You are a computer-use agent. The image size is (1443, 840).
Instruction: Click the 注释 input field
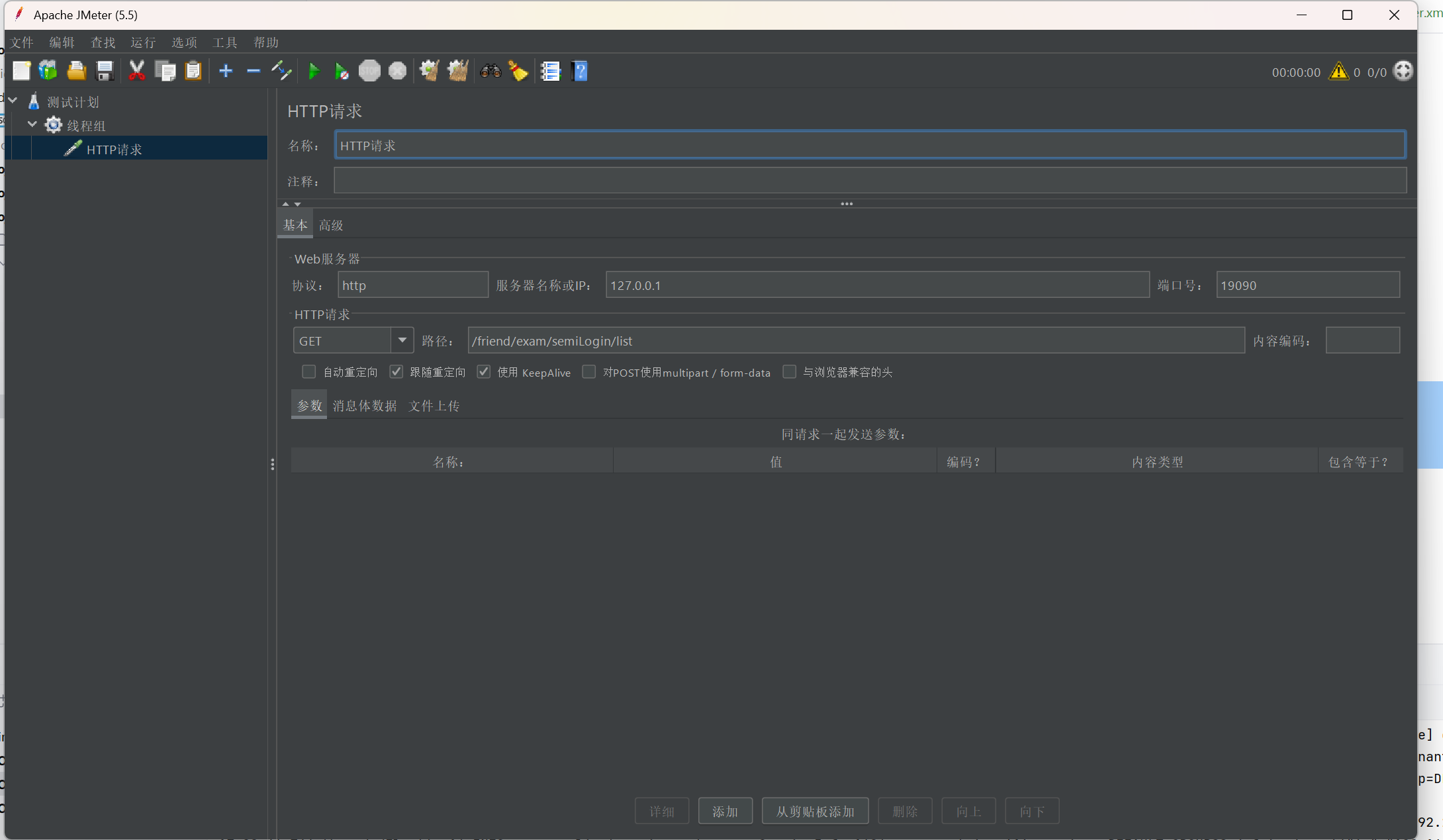click(x=870, y=180)
